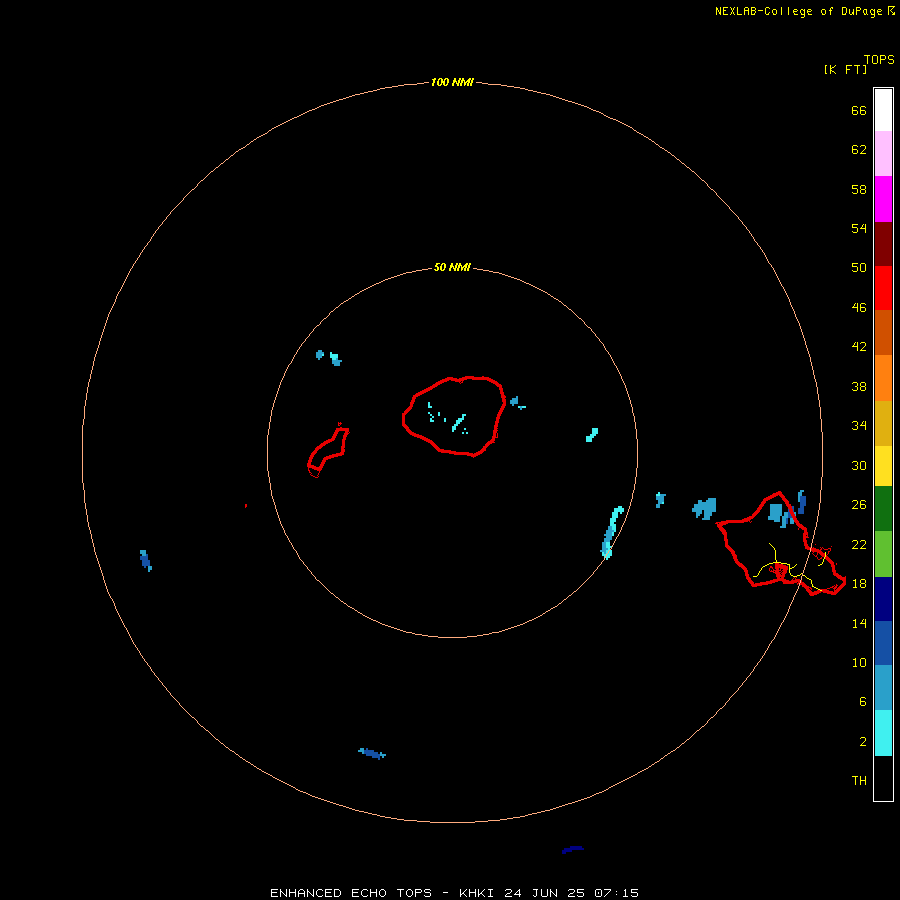
Task: Click the "10" legend label
Action: pos(859,663)
